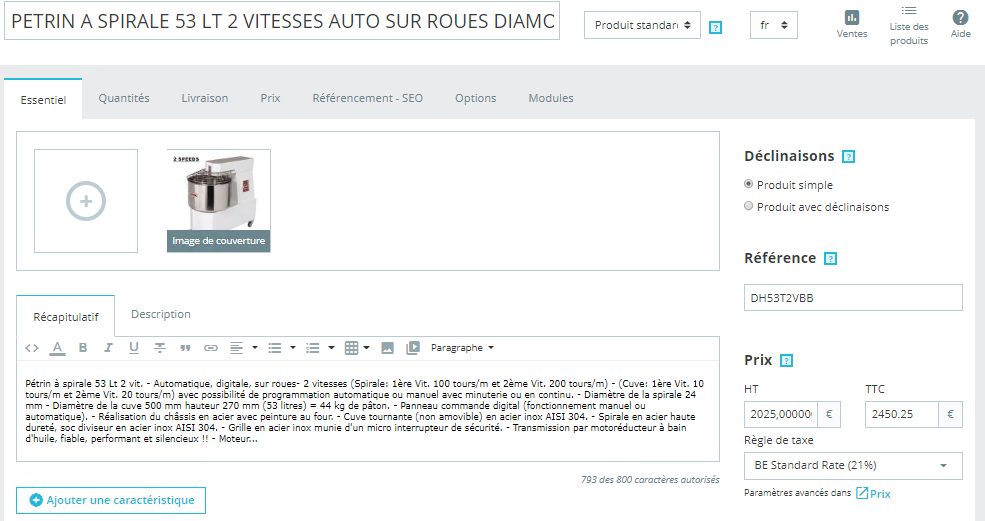
Task: Switch to the Prix tab
Action: tap(271, 98)
